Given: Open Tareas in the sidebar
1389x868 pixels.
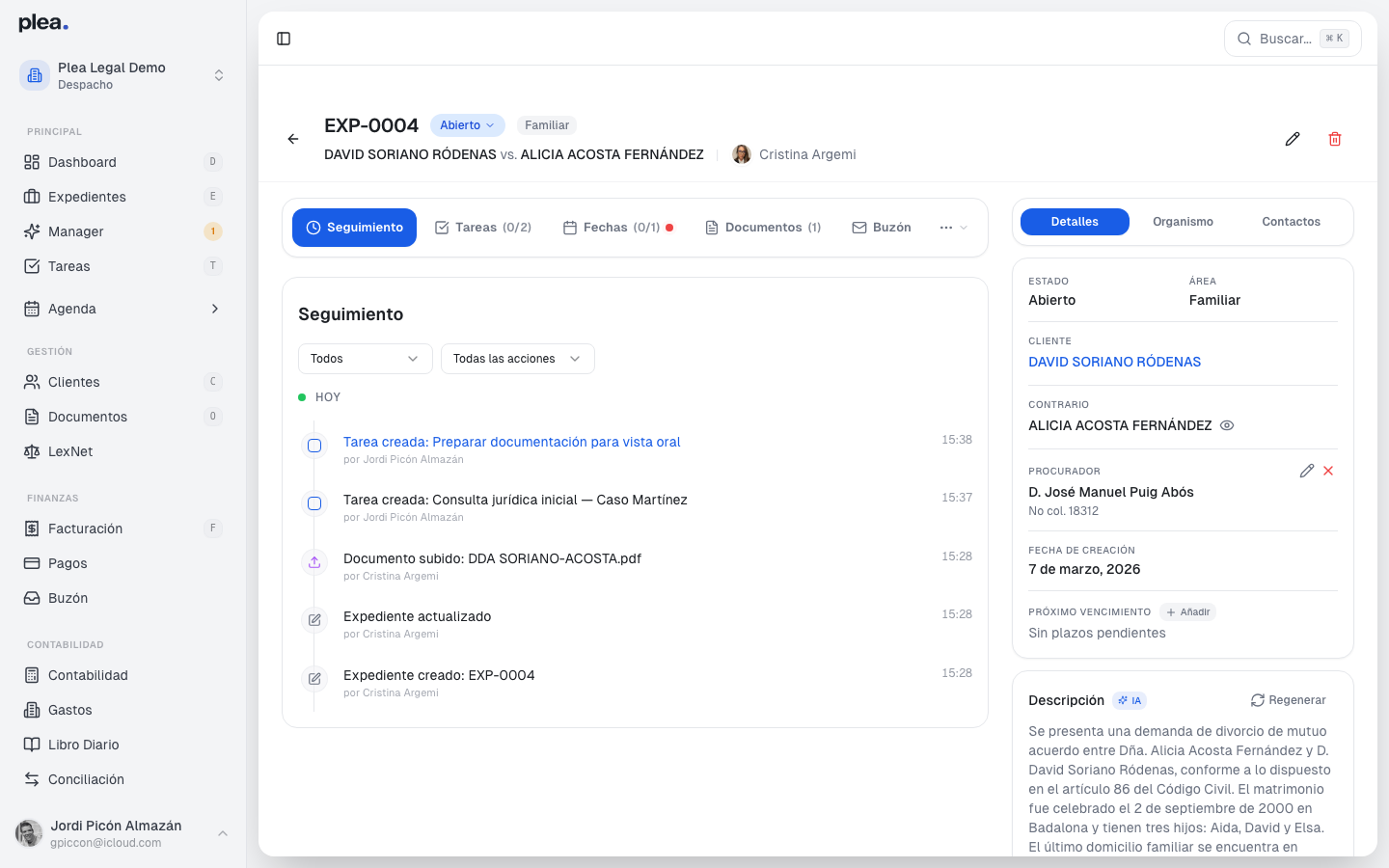Looking at the screenshot, I should (x=123, y=266).
